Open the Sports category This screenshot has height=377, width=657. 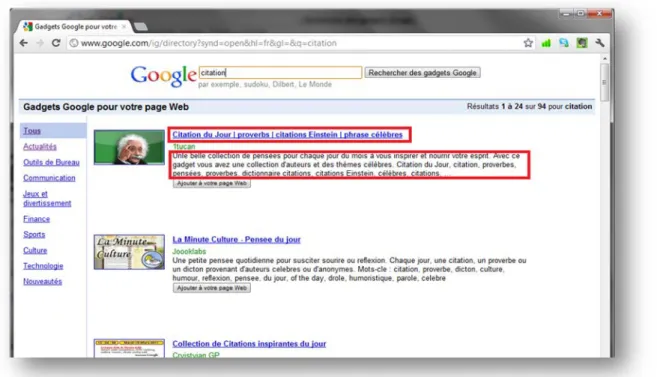pos(34,235)
